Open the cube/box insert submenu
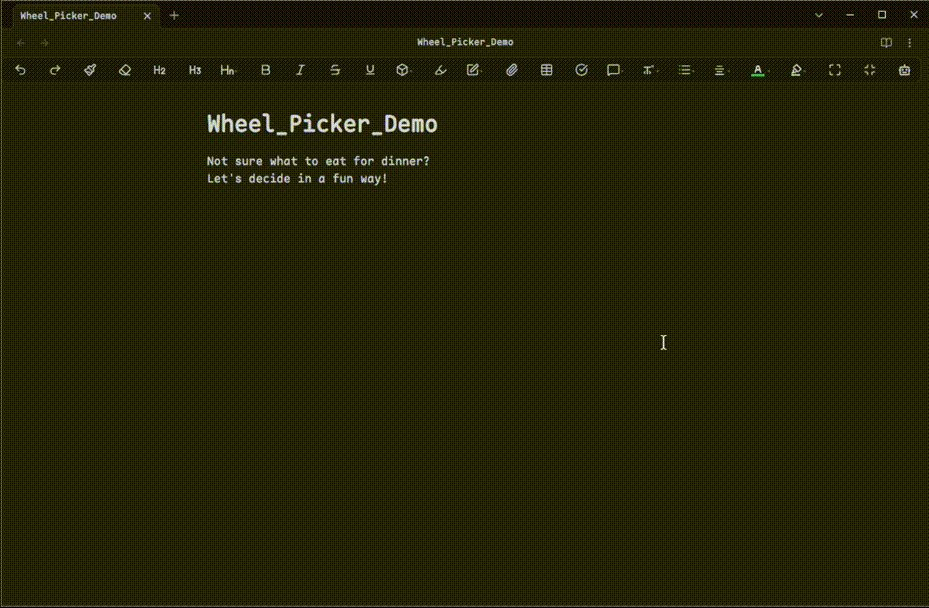 click(x=403, y=70)
